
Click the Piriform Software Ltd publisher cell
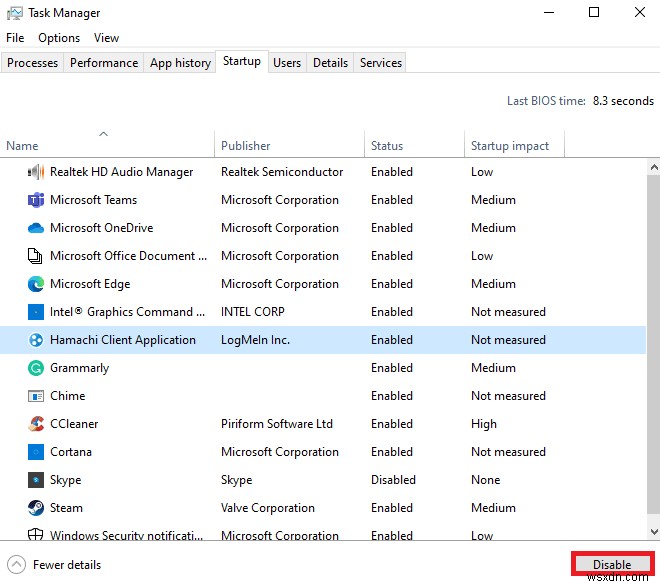coord(277,424)
